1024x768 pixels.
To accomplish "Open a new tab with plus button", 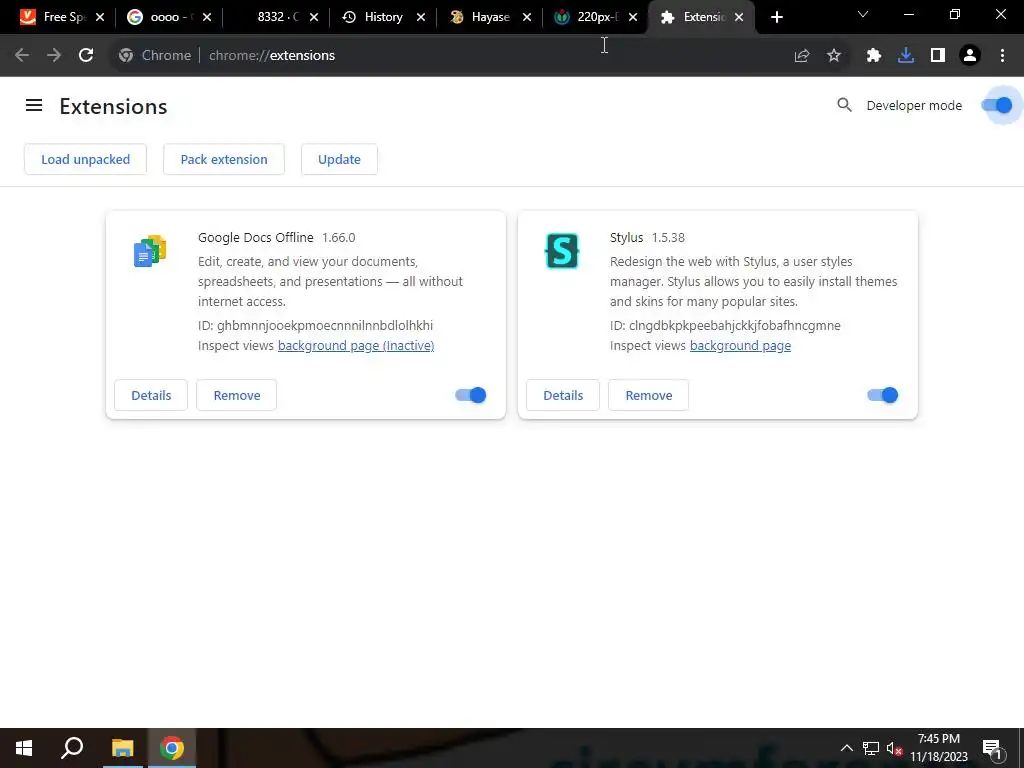I will click(776, 17).
